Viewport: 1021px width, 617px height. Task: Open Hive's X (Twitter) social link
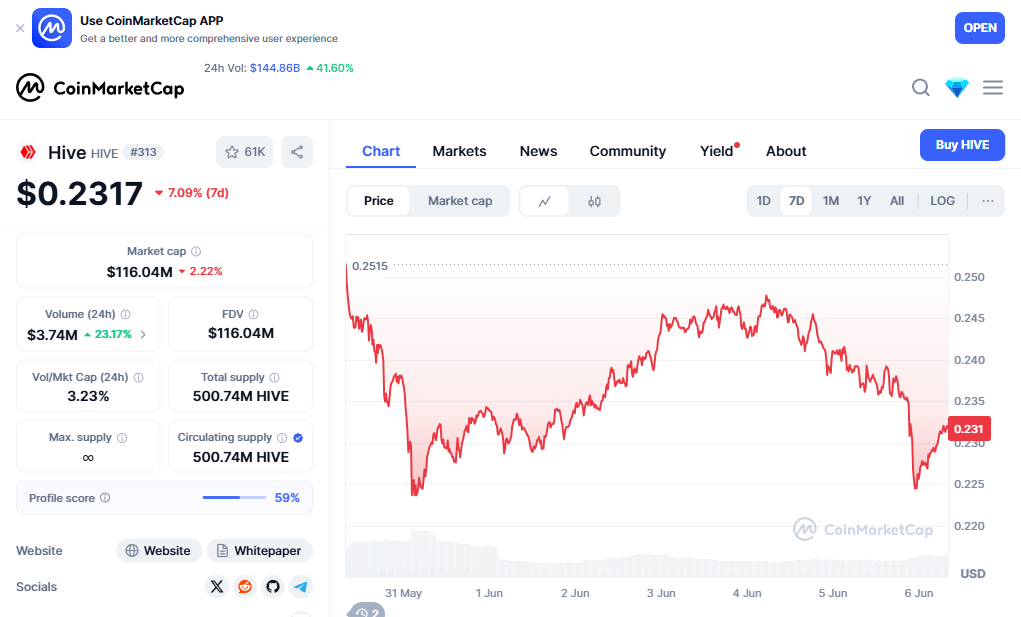tap(217, 587)
